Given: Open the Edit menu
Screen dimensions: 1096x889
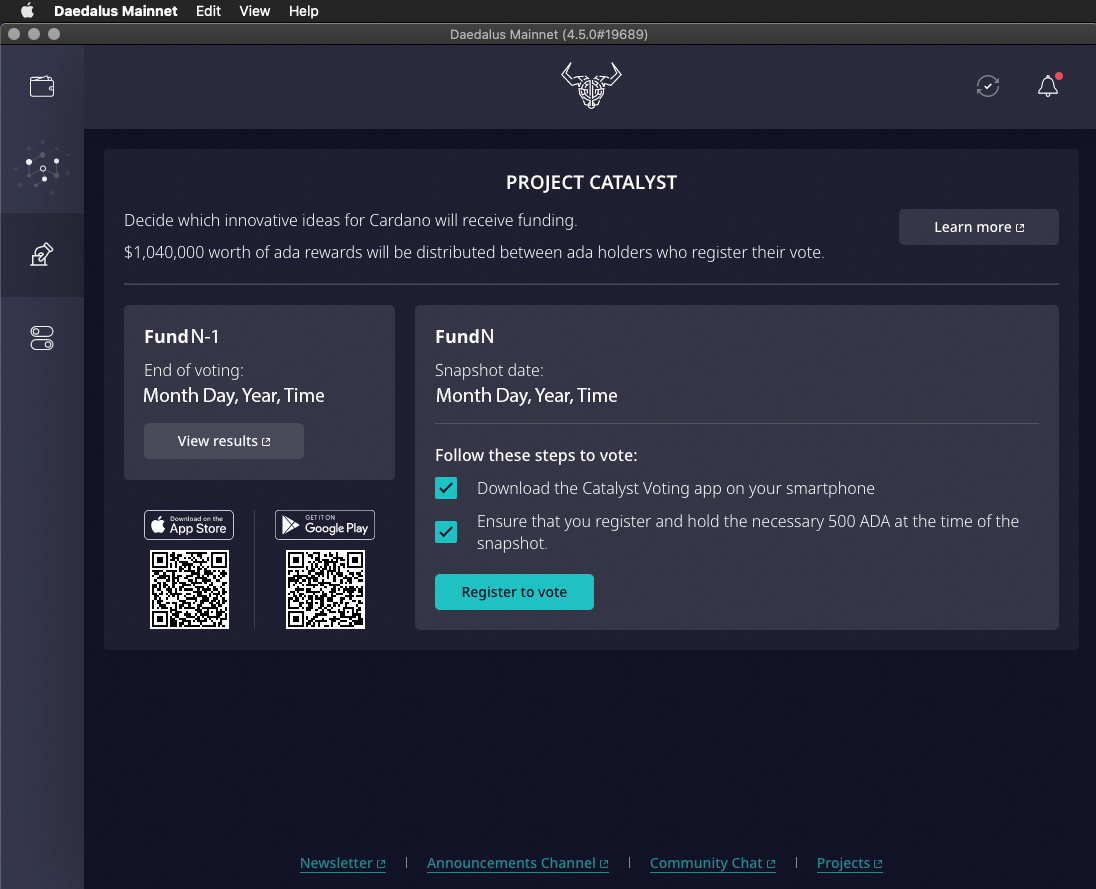Looking at the screenshot, I should tap(209, 11).
